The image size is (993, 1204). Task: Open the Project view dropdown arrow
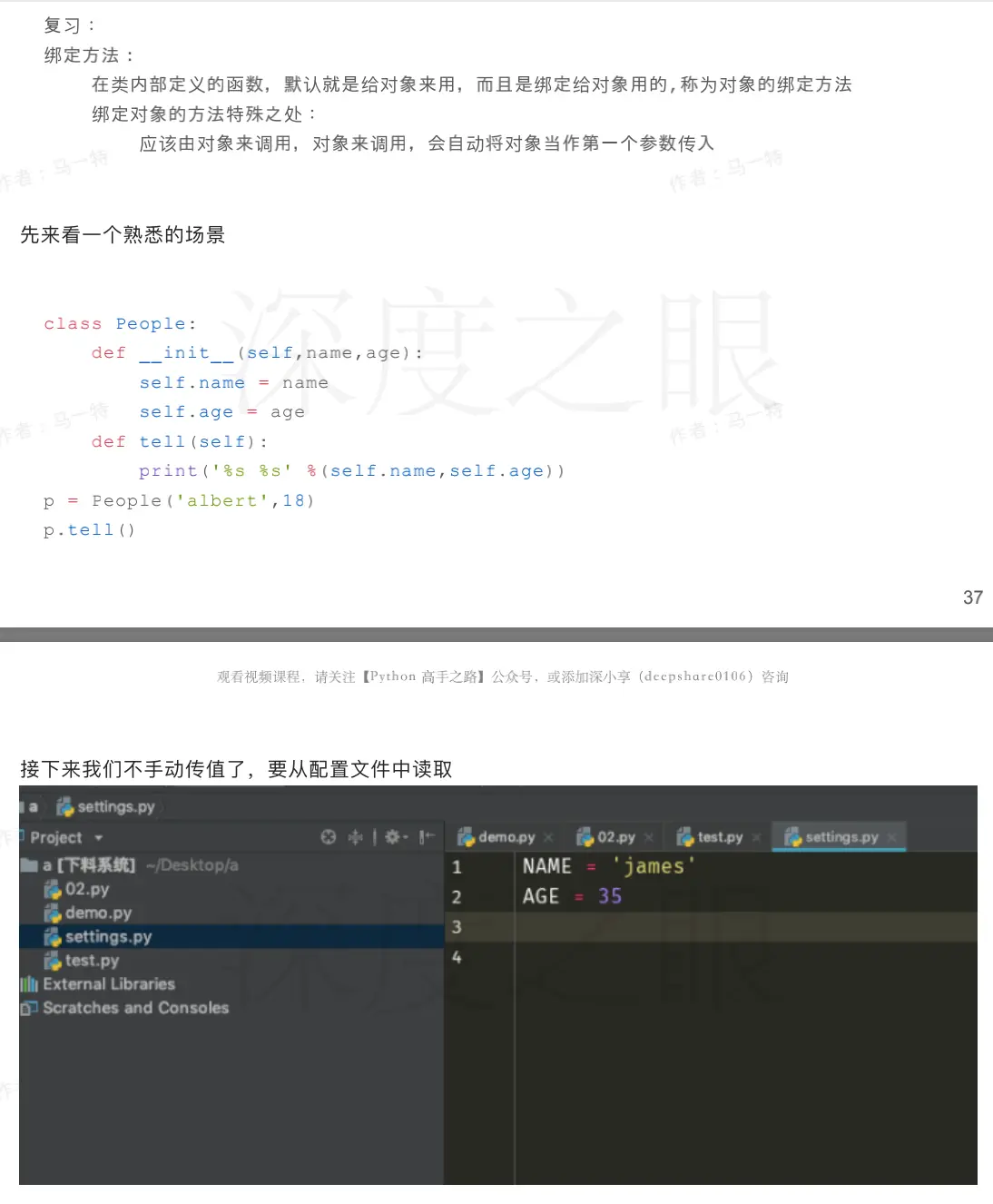pos(99,838)
